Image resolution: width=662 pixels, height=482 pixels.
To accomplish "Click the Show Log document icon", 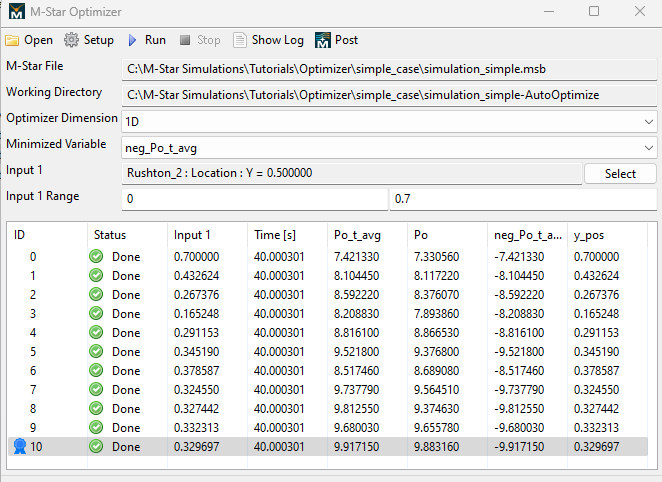I will point(239,40).
